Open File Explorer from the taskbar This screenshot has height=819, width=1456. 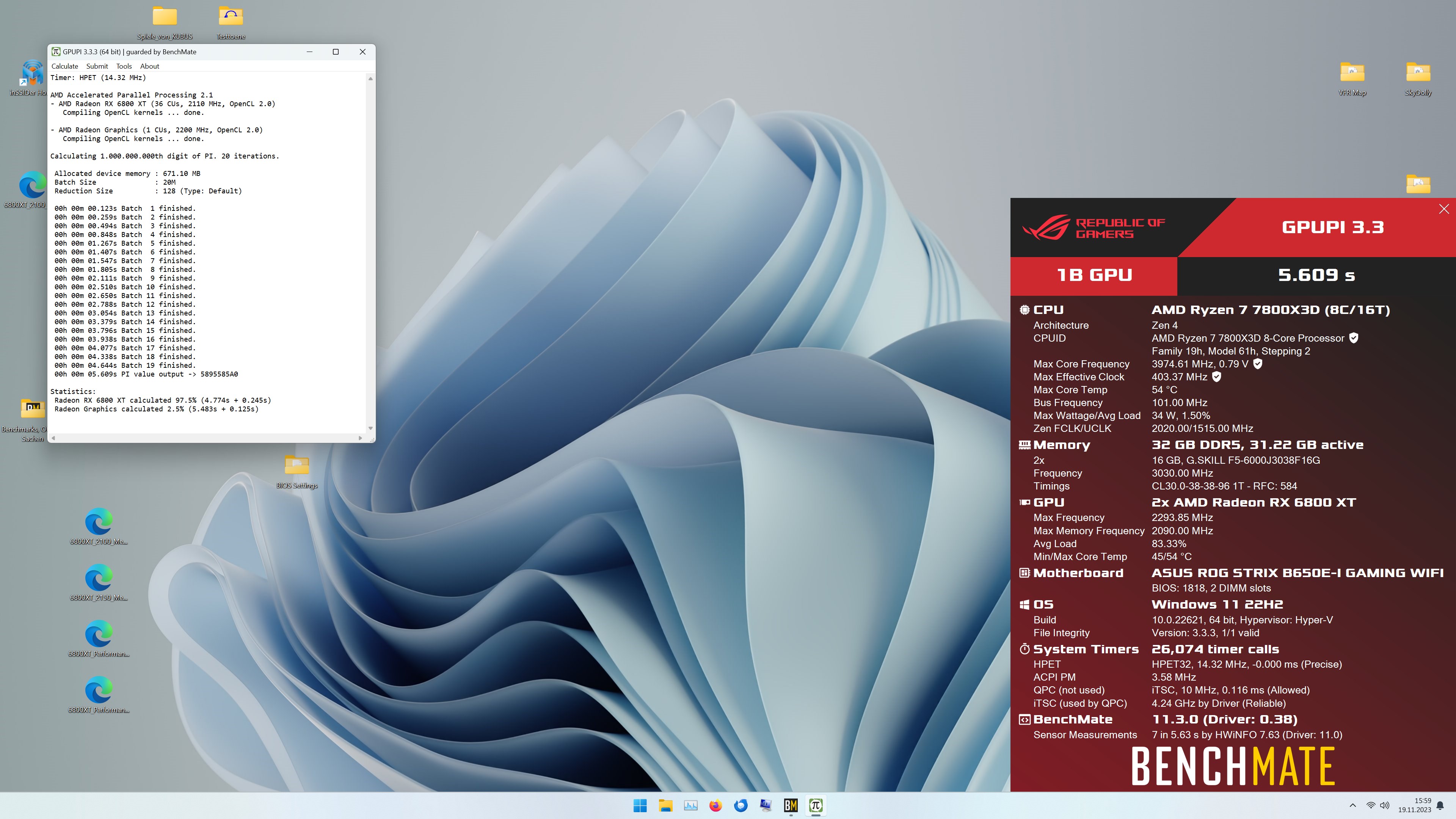click(665, 805)
